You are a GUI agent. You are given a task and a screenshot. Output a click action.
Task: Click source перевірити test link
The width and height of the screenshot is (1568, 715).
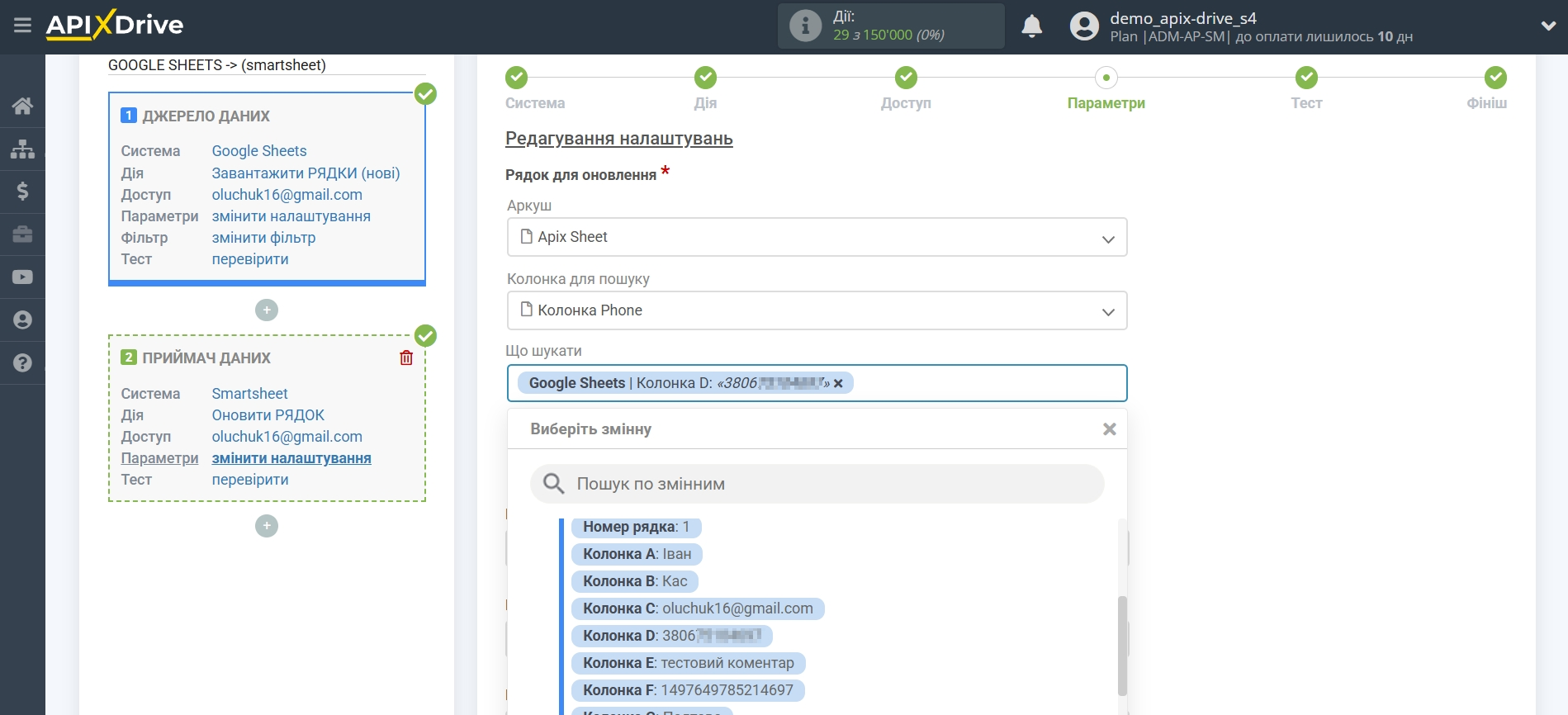click(250, 259)
